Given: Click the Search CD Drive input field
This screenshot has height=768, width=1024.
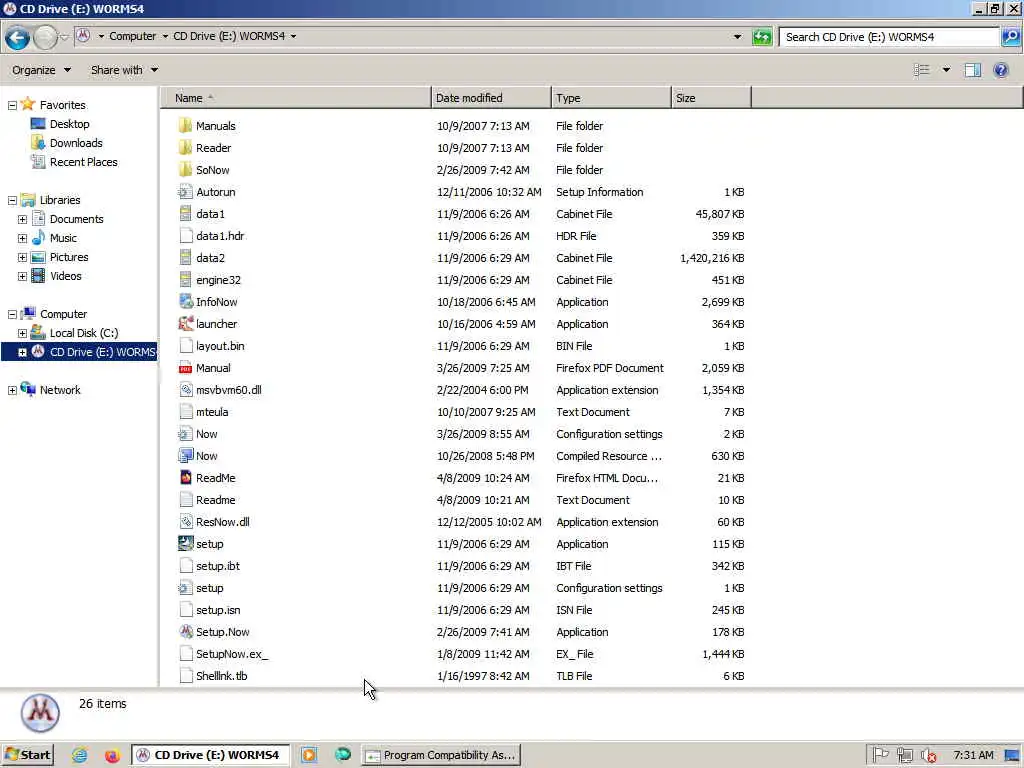Looking at the screenshot, I should point(889,37).
